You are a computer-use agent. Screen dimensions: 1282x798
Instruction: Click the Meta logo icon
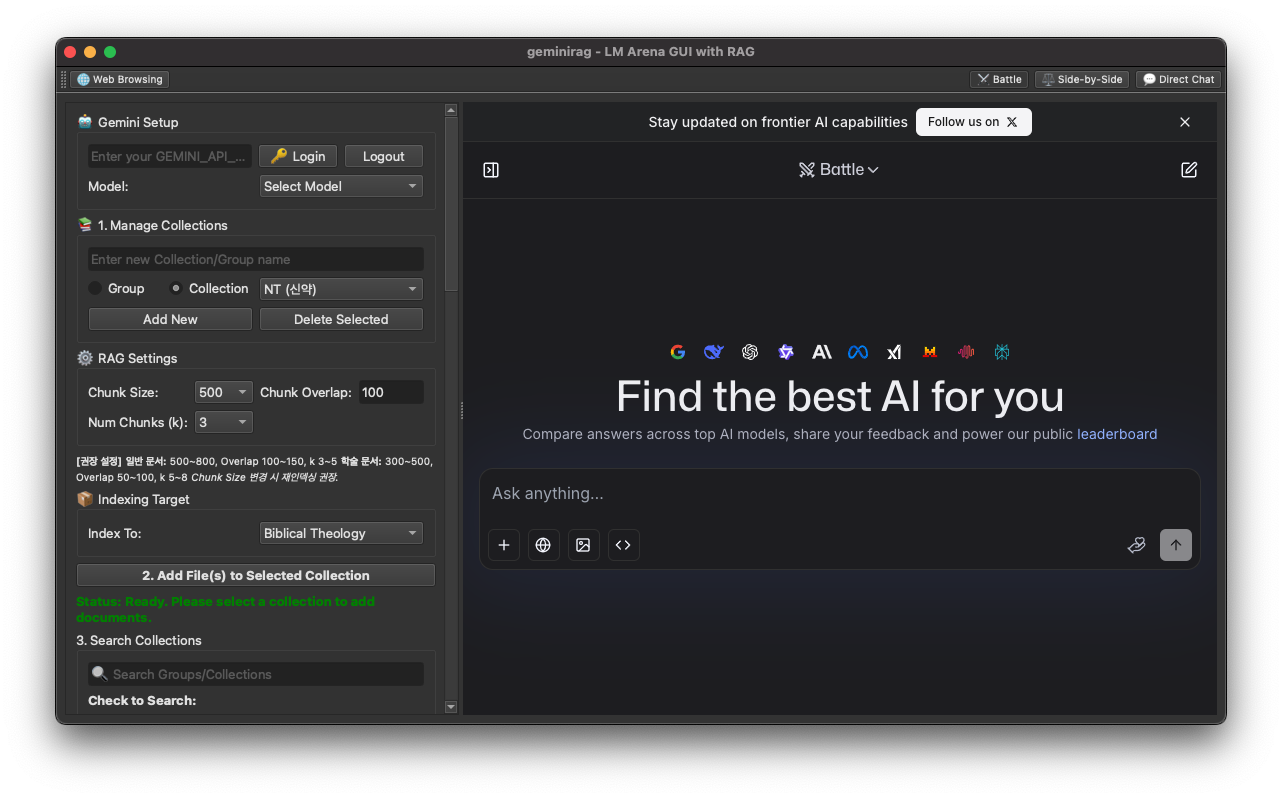point(858,352)
